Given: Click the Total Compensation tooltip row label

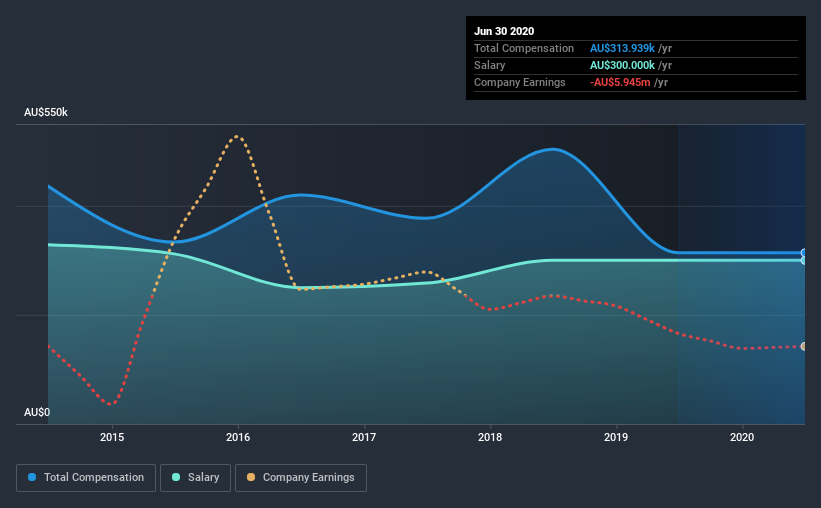Looking at the screenshot, I should (x=524, y=48).
